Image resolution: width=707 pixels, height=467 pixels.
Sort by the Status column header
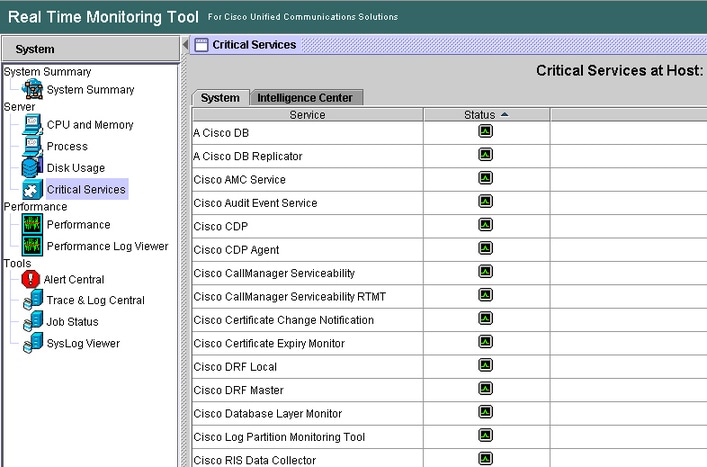487,115
